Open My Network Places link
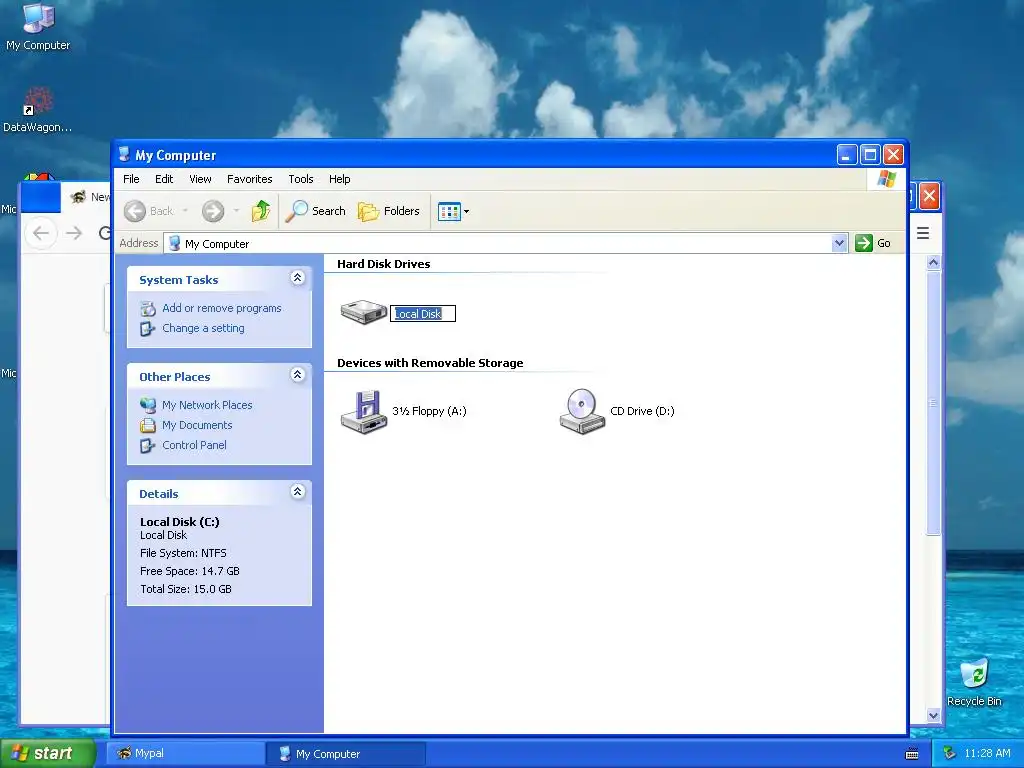 coord(207,405)
